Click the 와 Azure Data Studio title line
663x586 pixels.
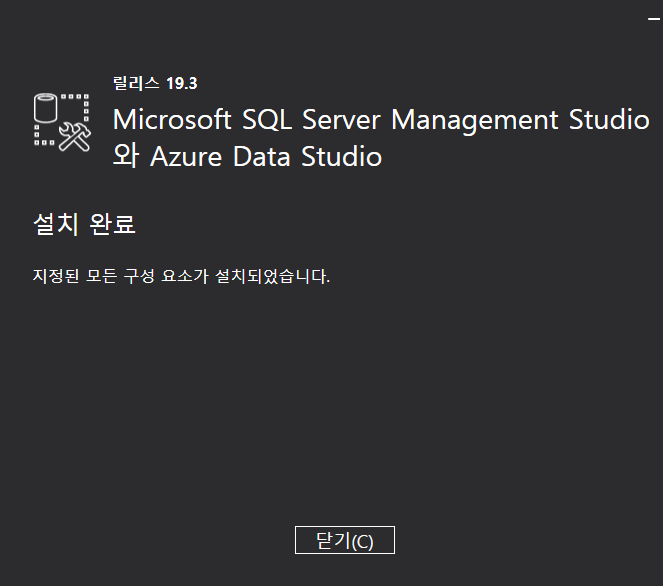247,156
